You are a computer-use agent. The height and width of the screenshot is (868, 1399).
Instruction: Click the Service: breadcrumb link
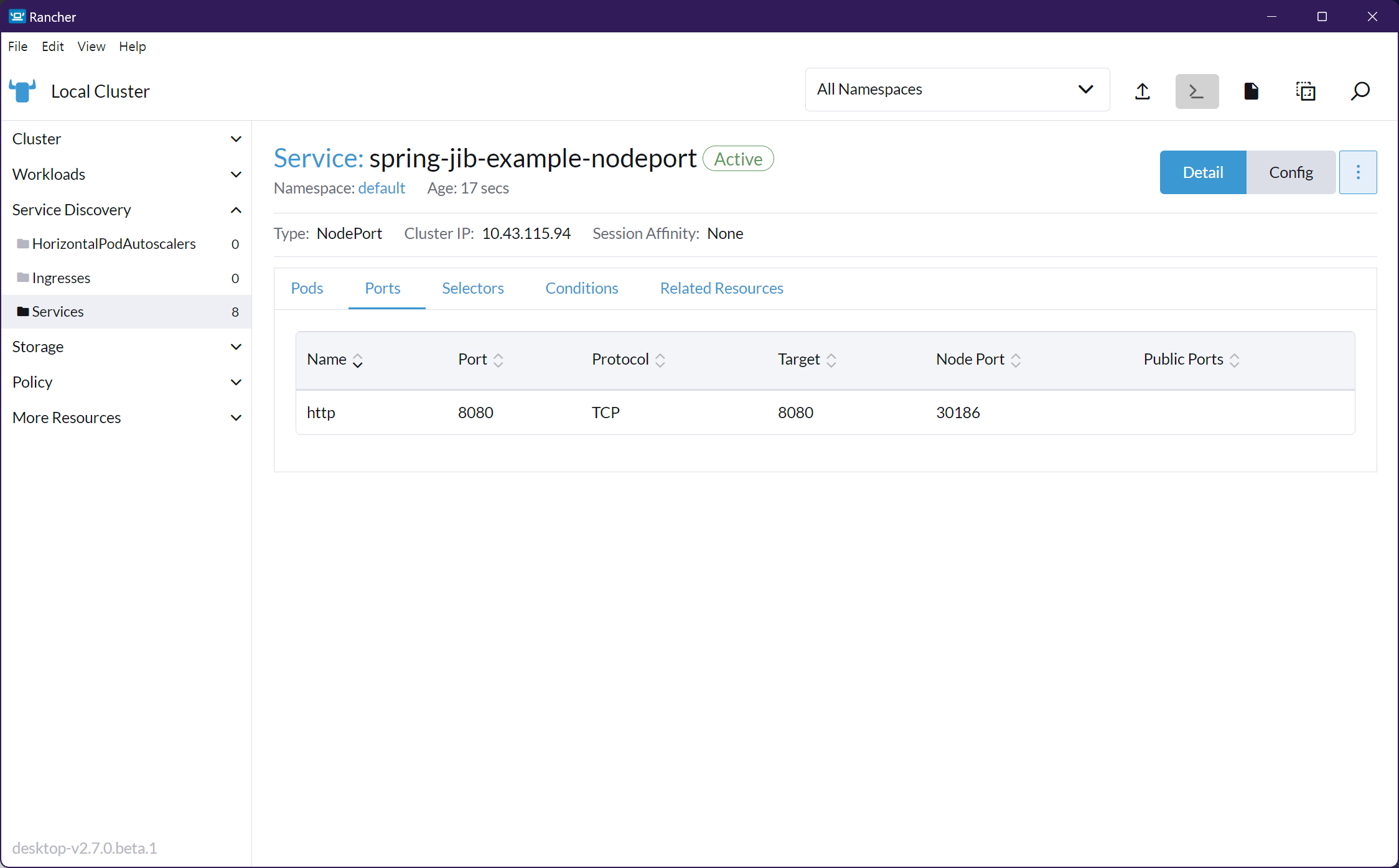click(319, 158)
